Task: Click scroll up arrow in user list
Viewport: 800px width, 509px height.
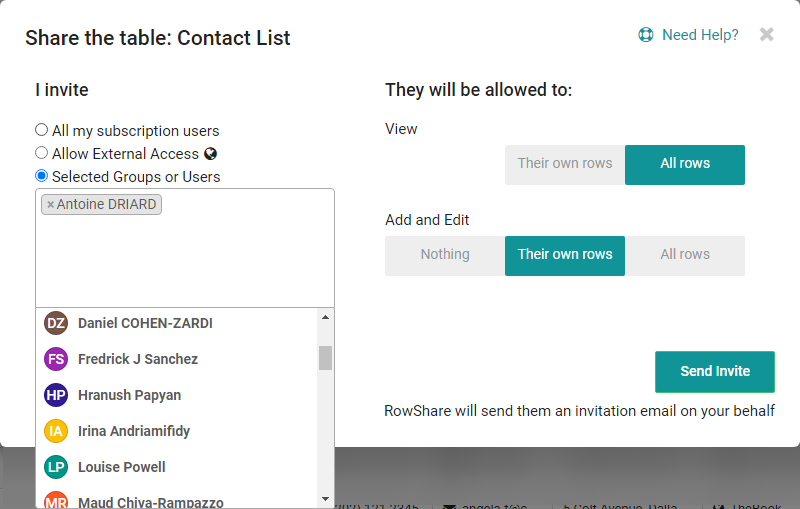Action: (x=326, y=317)
